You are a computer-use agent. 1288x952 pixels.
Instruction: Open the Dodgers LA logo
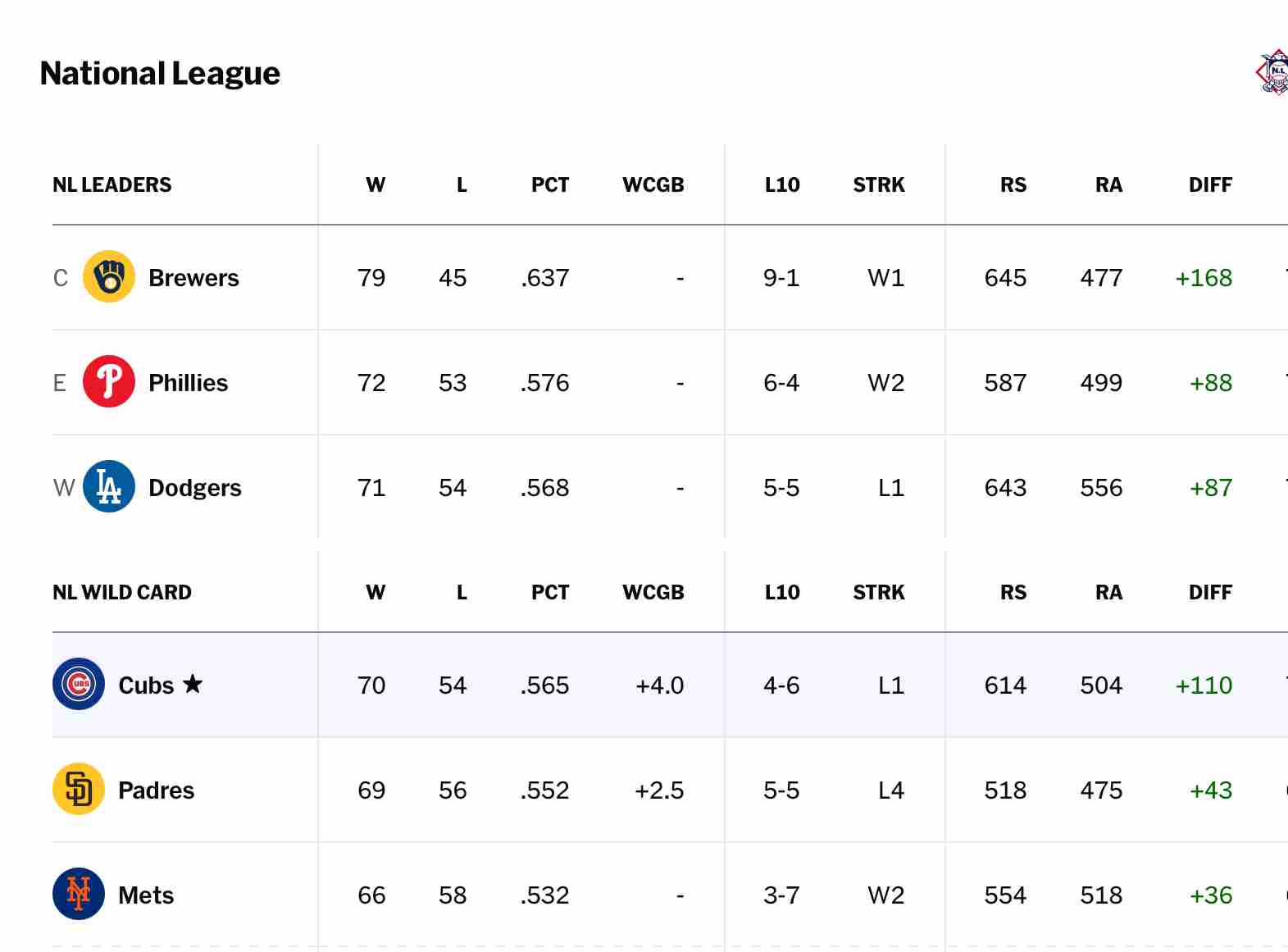[109, 486]
